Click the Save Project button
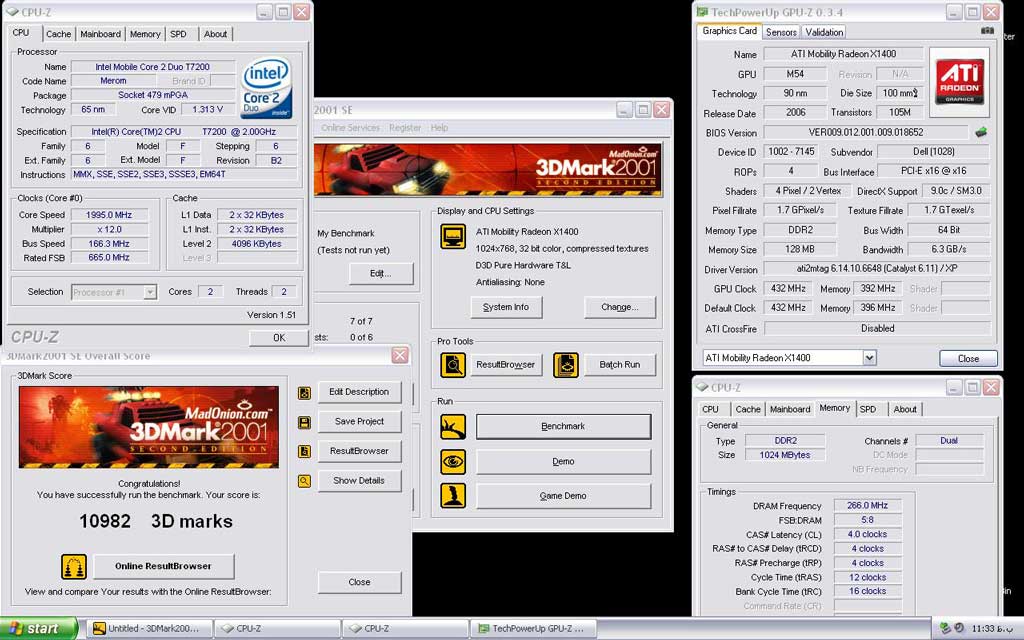Viewport: 1024px width, 640px height. 359,422
